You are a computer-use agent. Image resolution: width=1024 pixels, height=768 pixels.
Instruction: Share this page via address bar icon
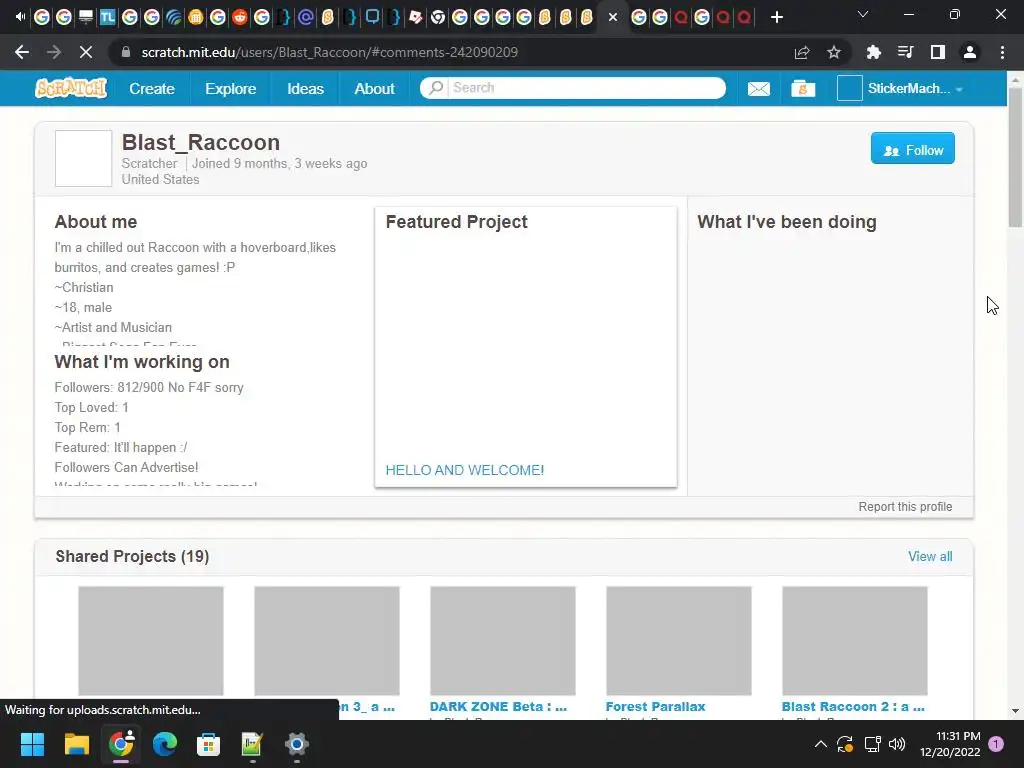click(x=802, y=52)
